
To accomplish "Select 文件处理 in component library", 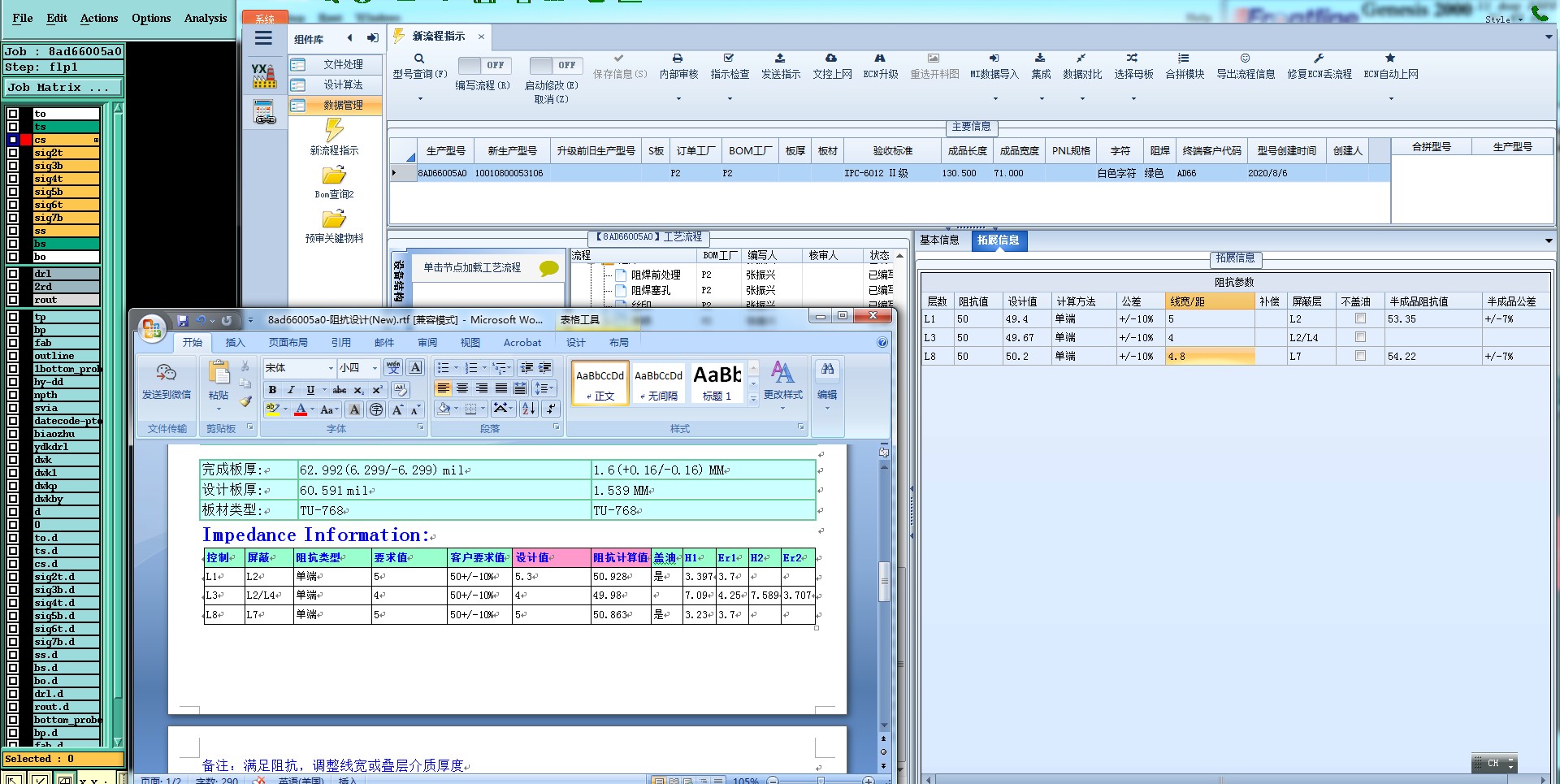I will click(x=335, y=64).
